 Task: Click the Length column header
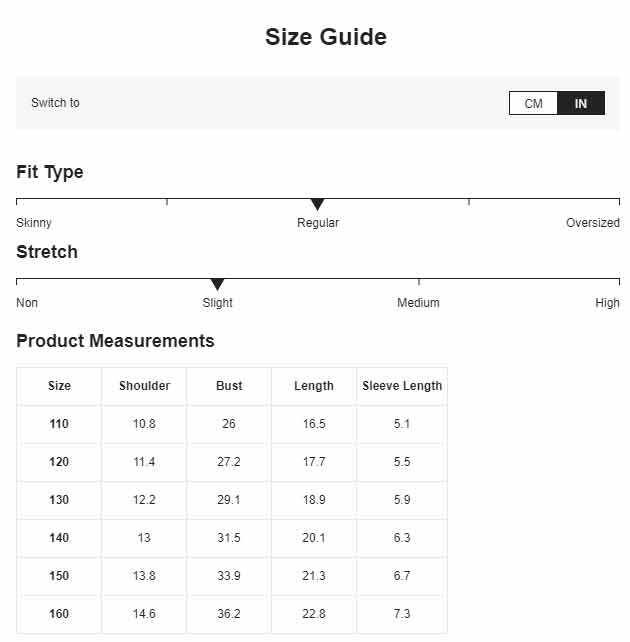click(x=314, y=386)
